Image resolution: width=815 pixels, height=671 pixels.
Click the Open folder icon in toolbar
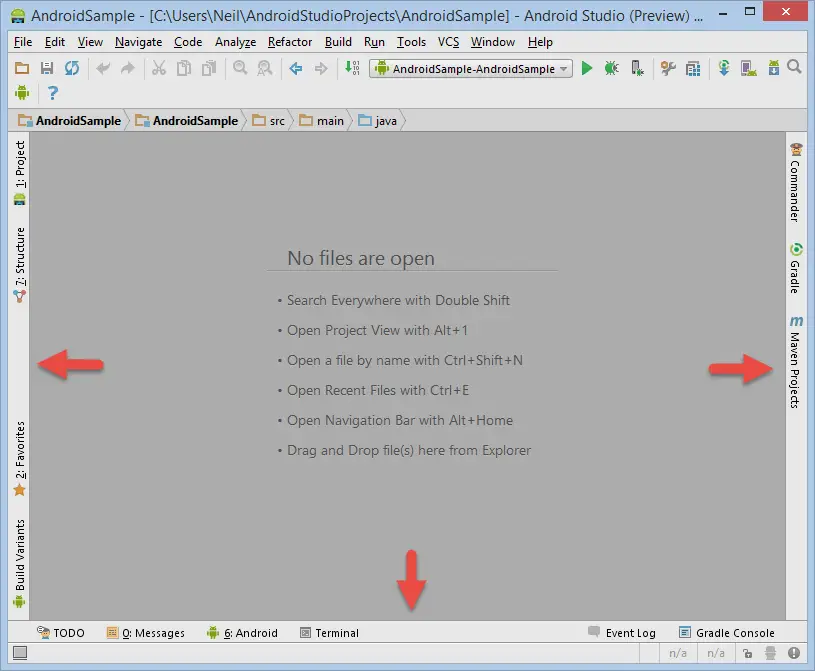(x=22, y=68)
